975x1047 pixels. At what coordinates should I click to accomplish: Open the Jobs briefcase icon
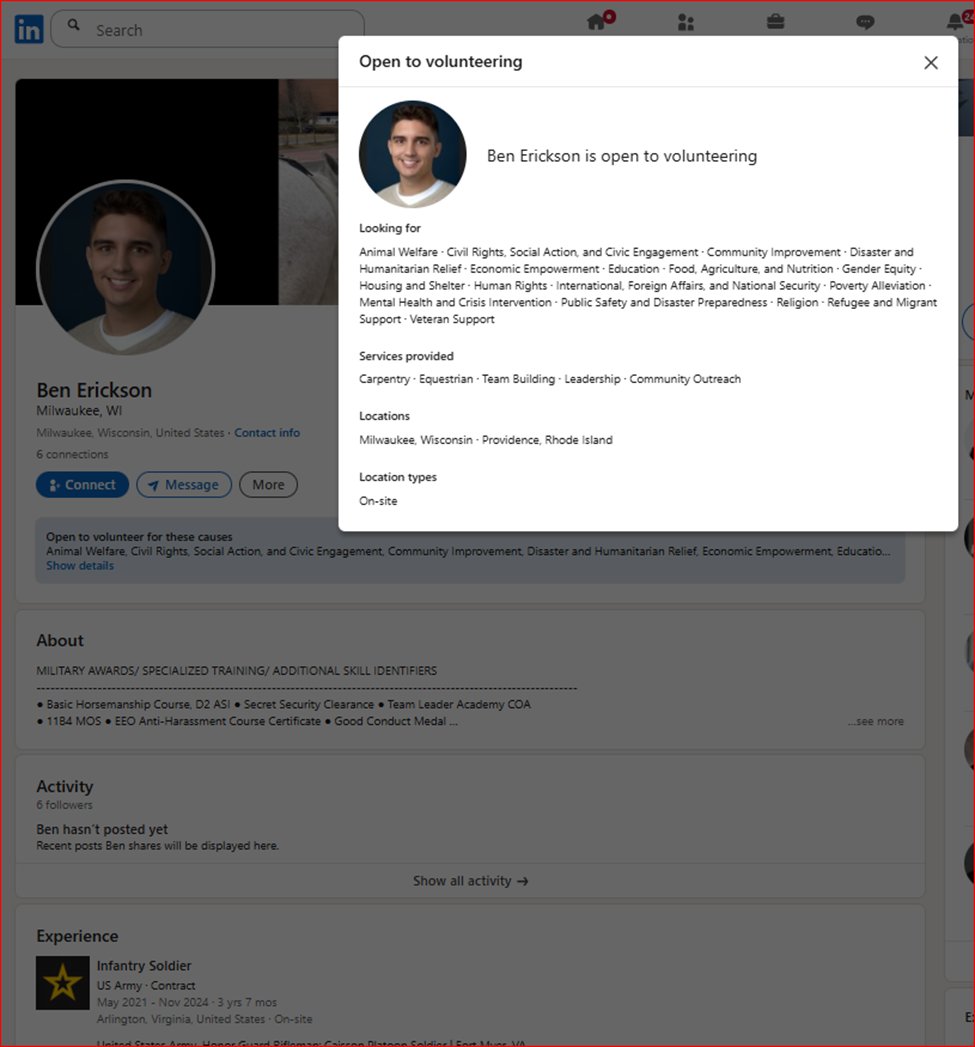(775, 22)
